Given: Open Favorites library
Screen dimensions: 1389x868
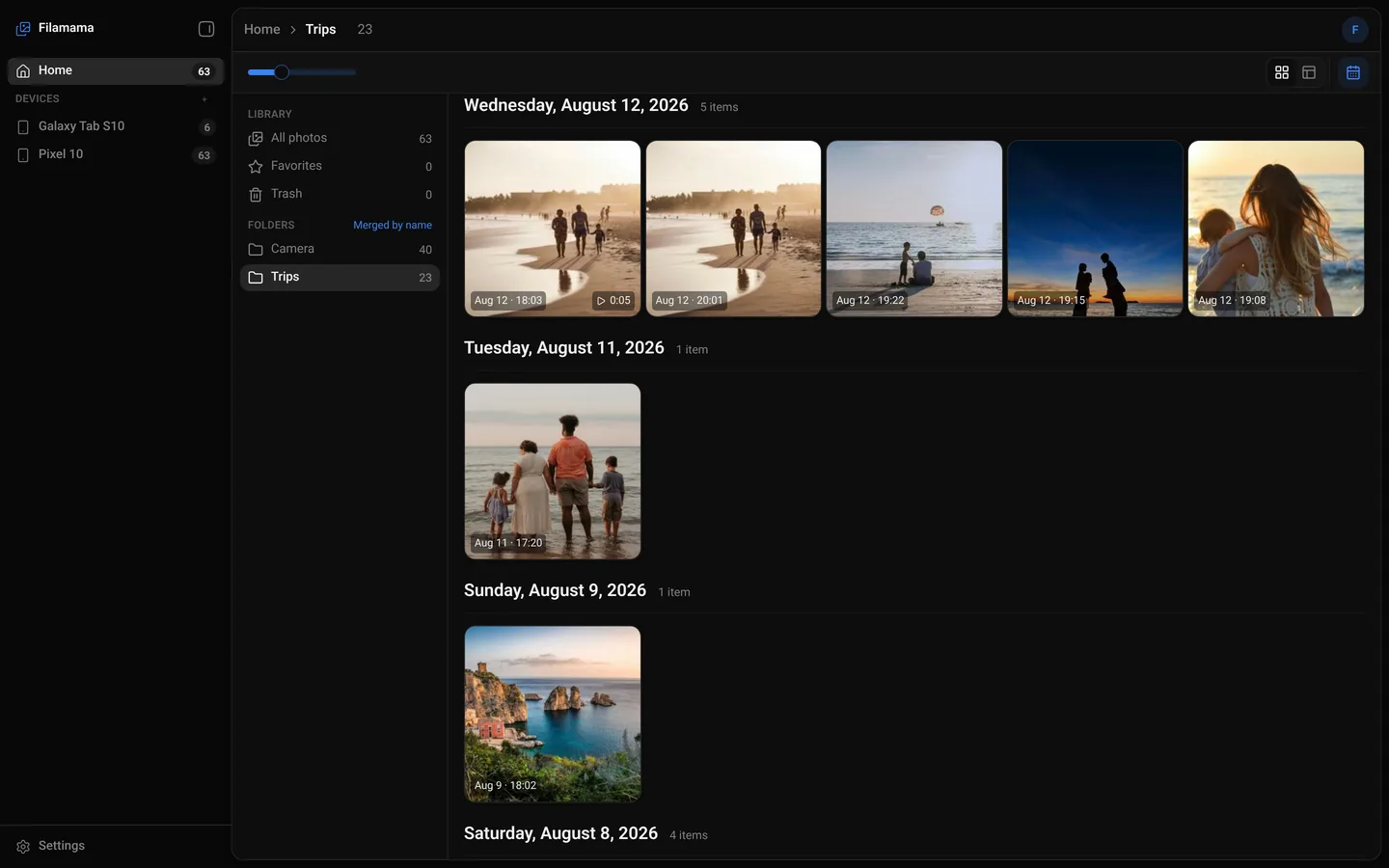Looking at the screenshot, I should pyautogui.click(x=340, y=167).
